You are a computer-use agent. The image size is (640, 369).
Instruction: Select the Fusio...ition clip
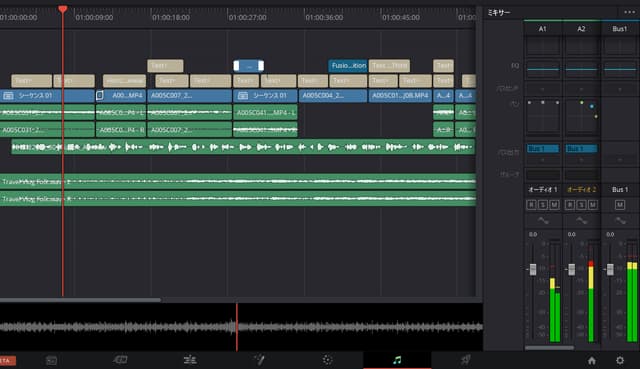pos(348,66)
